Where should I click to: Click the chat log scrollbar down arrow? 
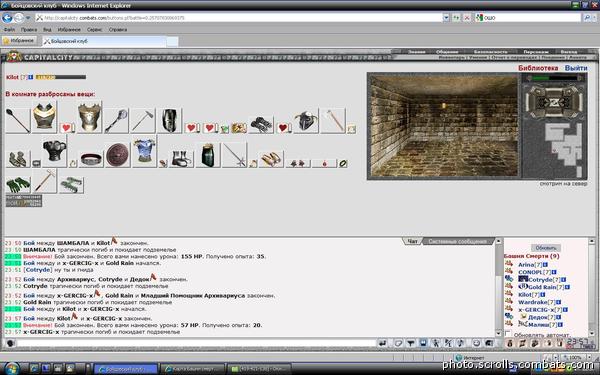[x=499, y=333]
